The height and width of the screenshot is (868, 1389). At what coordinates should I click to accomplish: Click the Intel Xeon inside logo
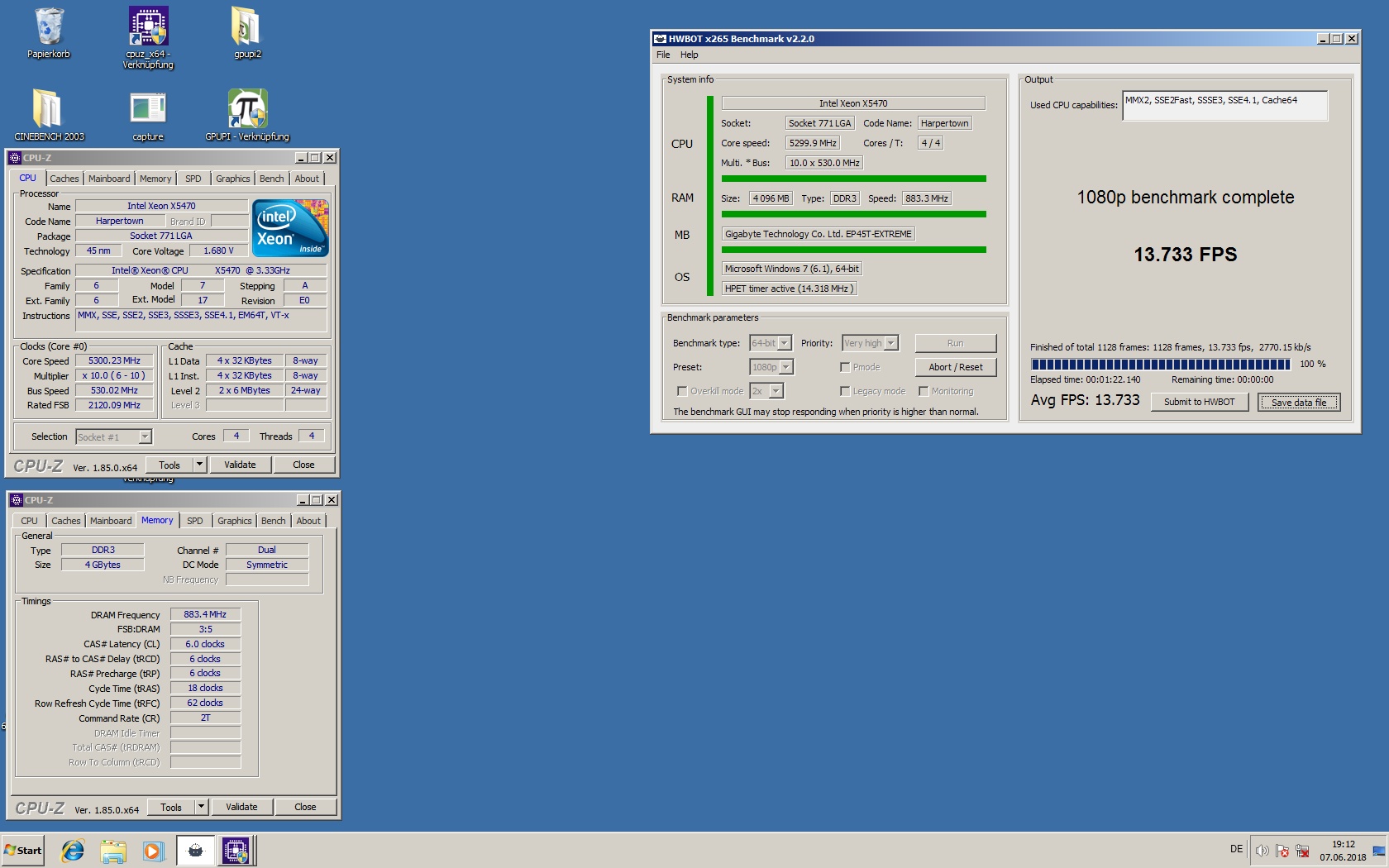point(290,227)
